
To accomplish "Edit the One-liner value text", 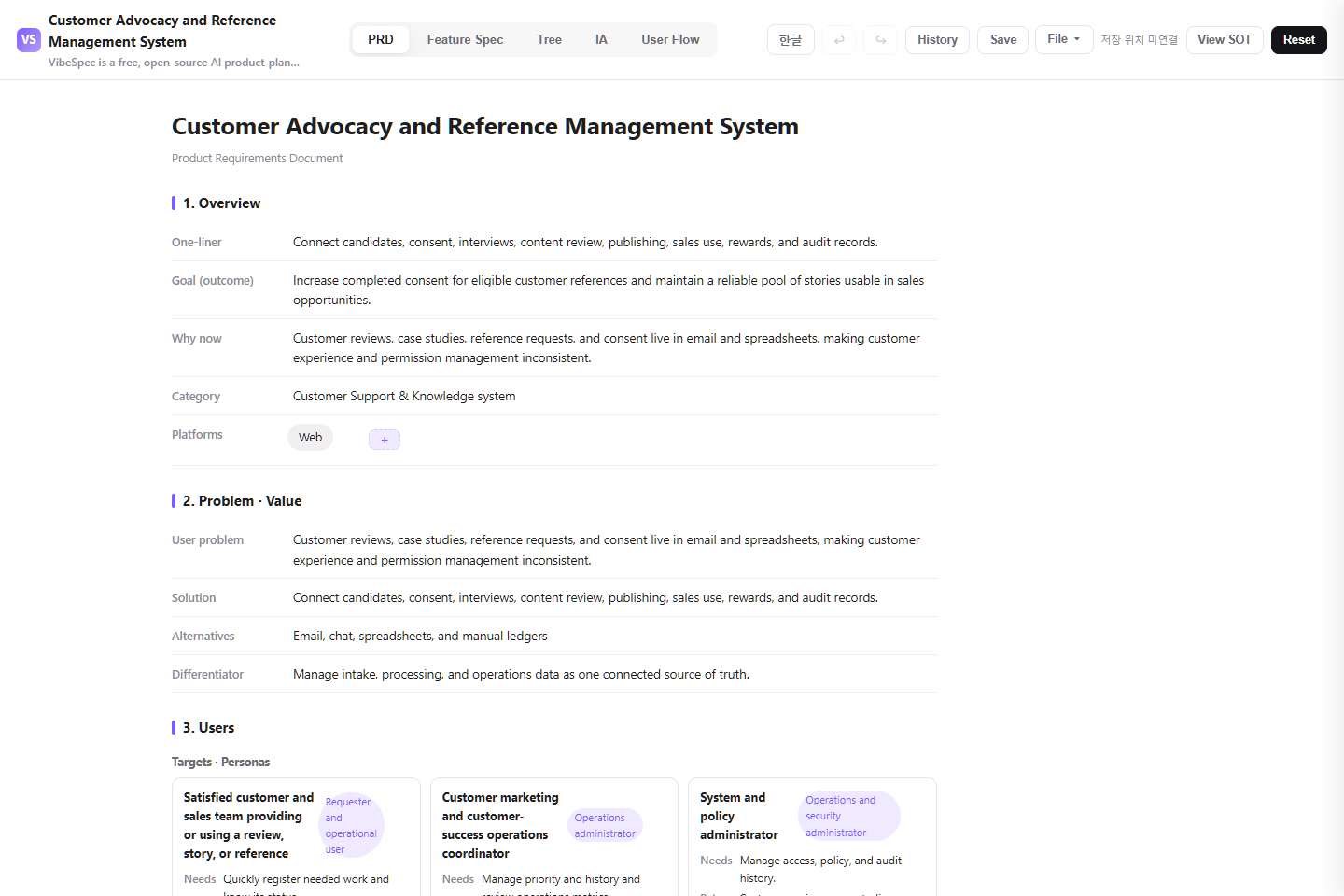I will coord(585,243).
